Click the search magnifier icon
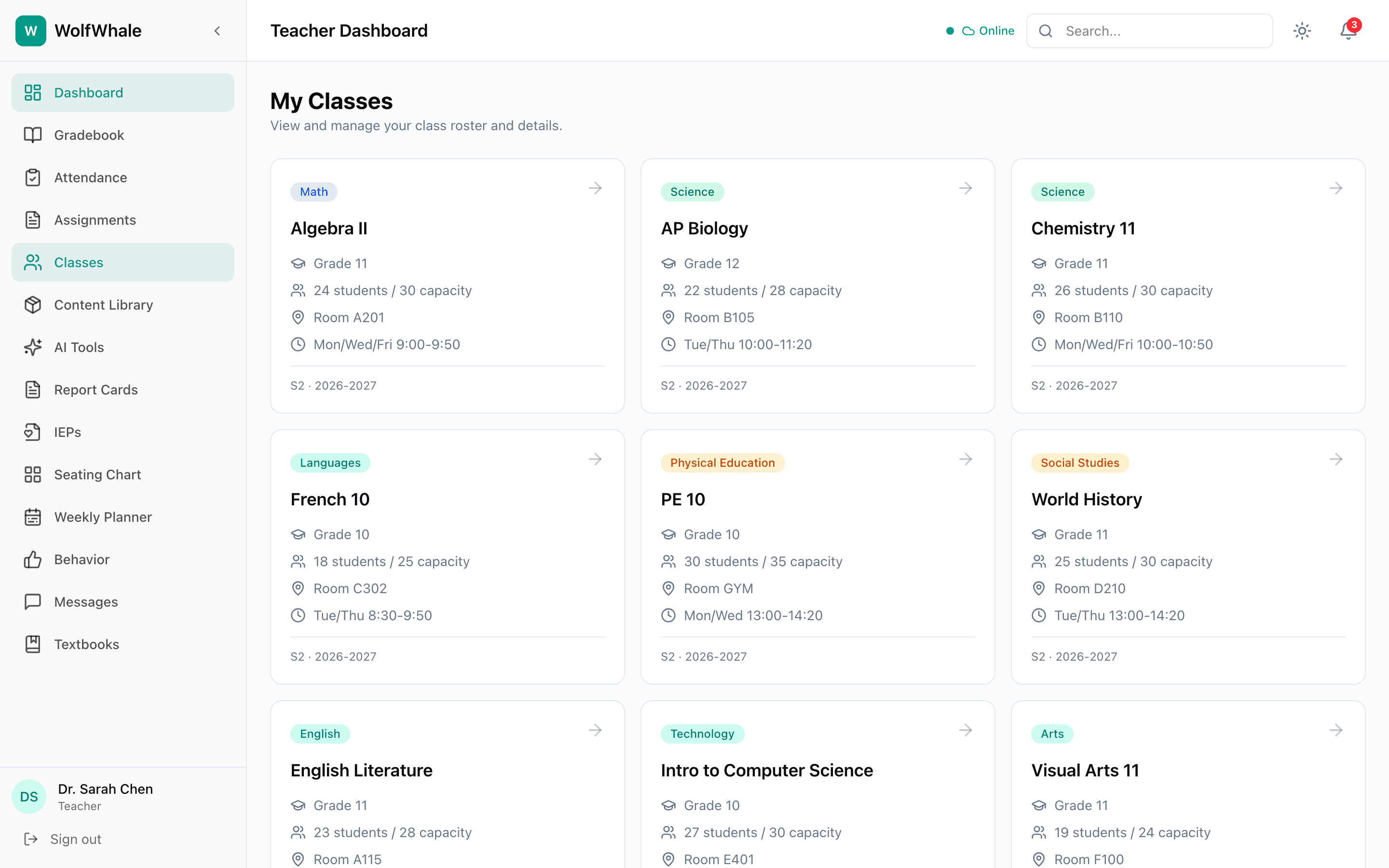Viewport: 1389px width, 868px height. coord(1046,30)
